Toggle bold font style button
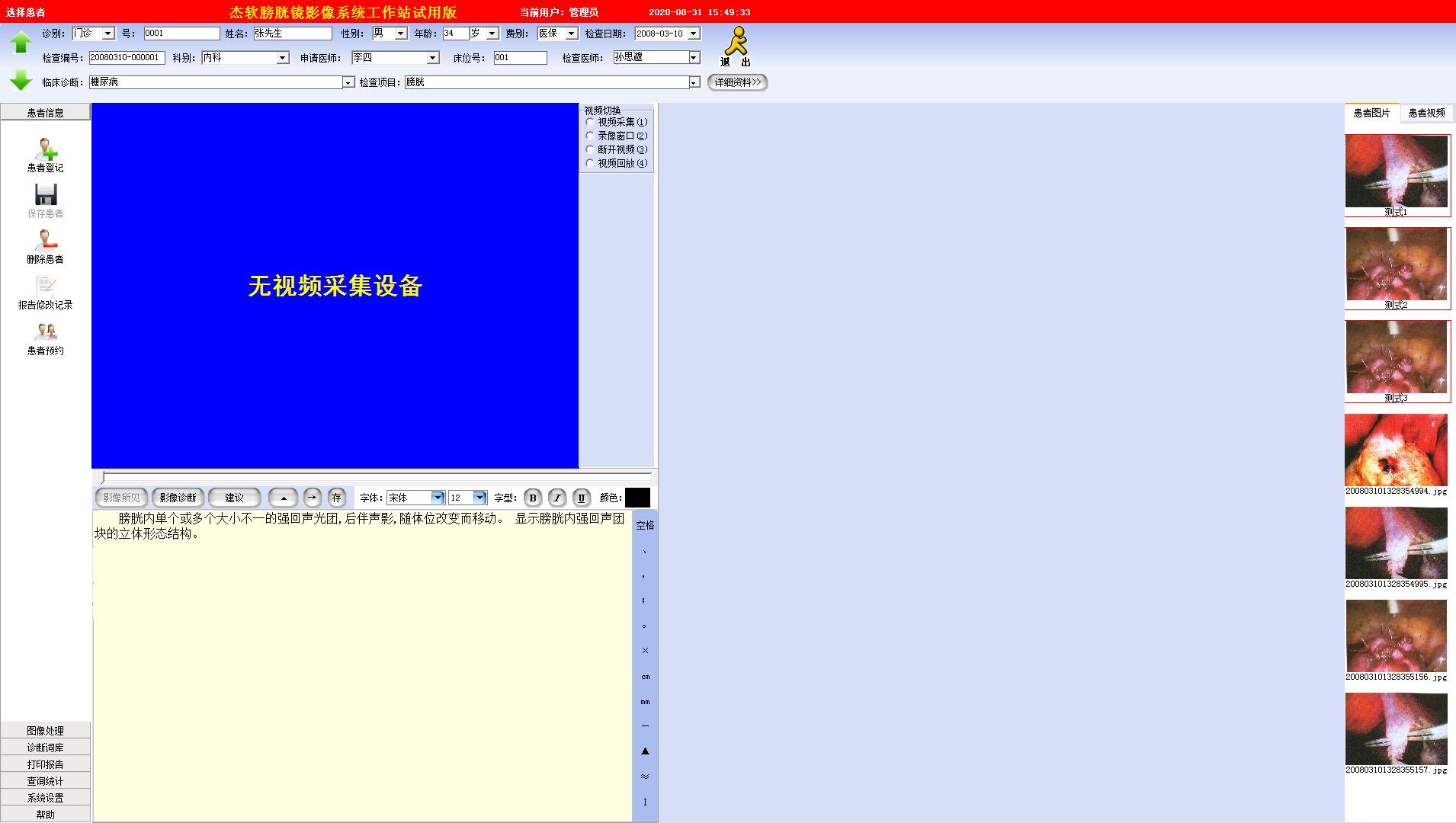The image size is (1456, 823). tap(533, 498)
